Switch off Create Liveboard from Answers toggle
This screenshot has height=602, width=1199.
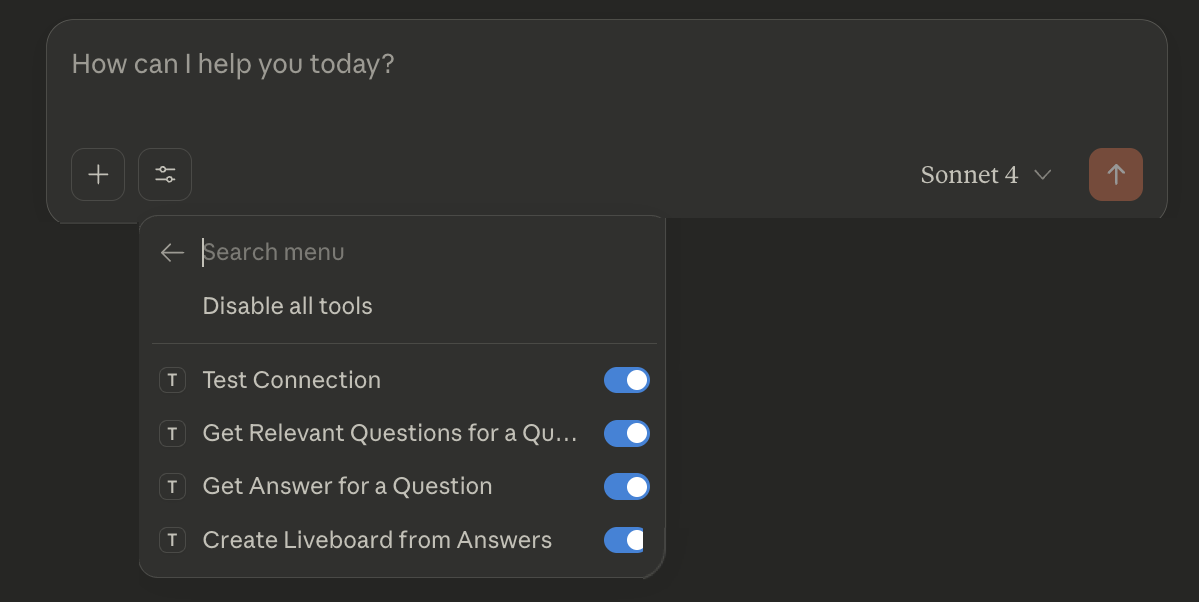[x=624, y=540]
